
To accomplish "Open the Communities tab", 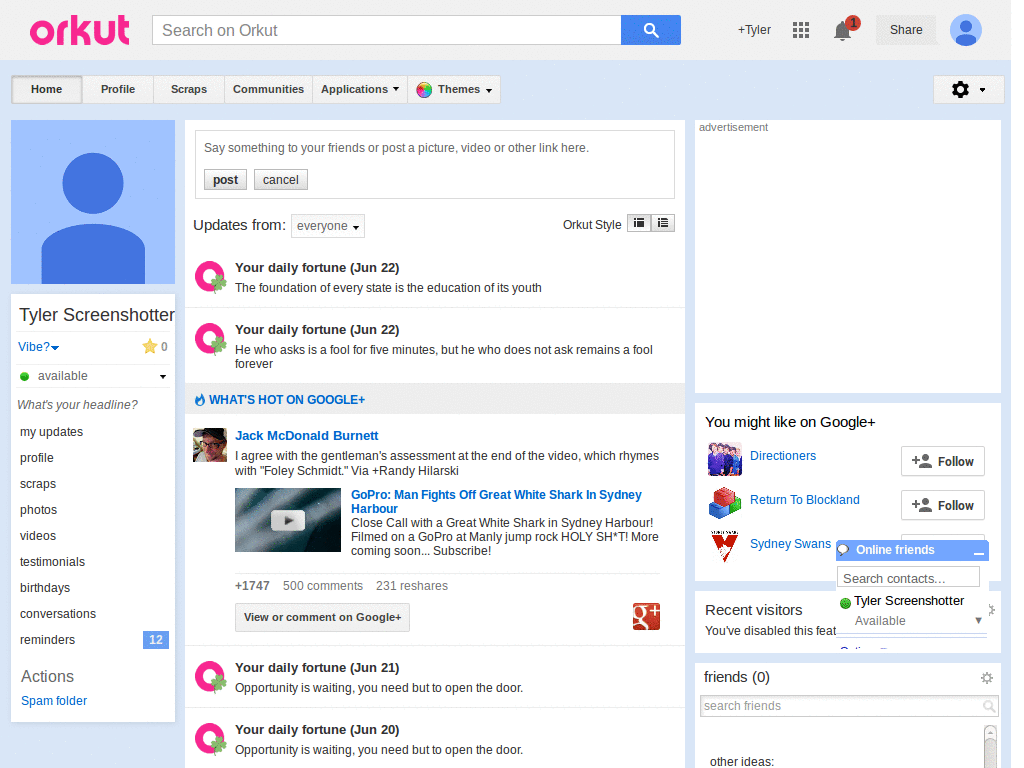I will coord(268,89).
